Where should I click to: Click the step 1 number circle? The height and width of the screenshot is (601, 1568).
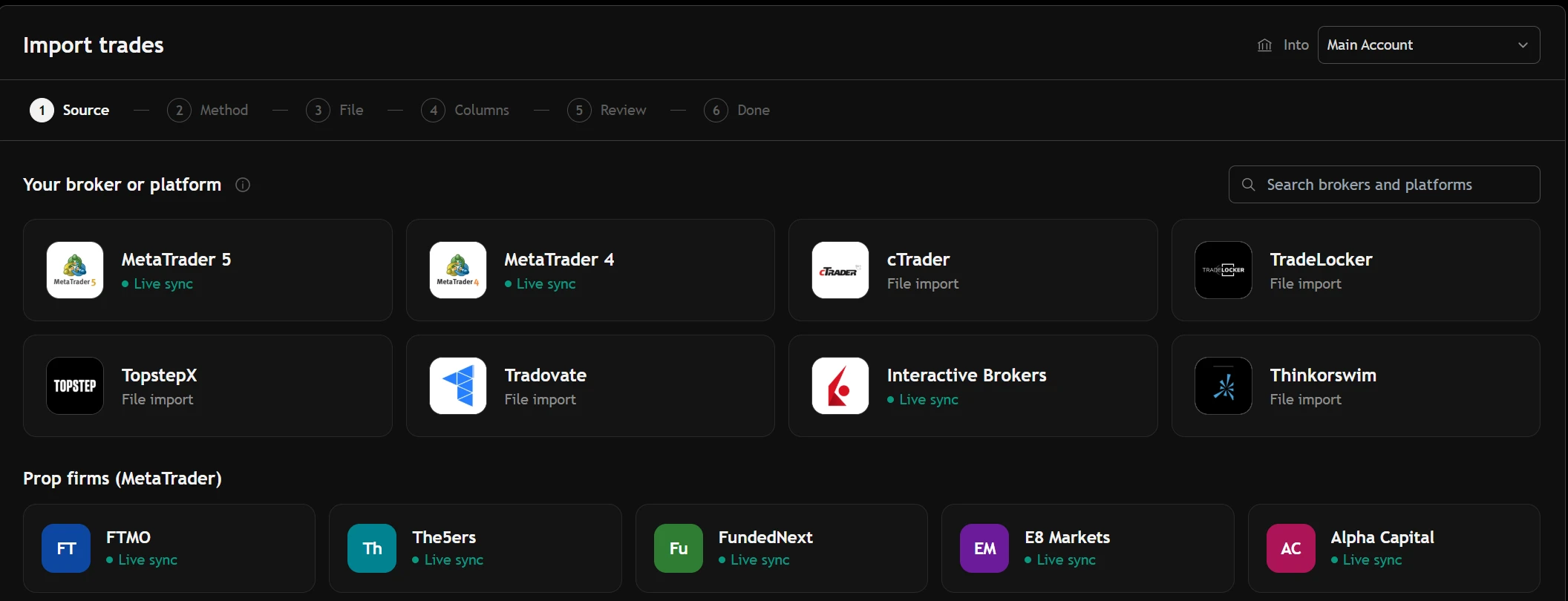tap(42, 110)
